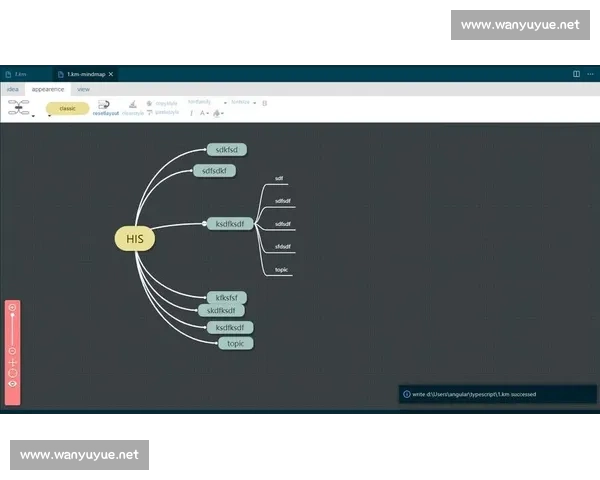Viewport: 600px width, 480px height.
Task: Click the locate root node camera icon
Action: [12, 373]
